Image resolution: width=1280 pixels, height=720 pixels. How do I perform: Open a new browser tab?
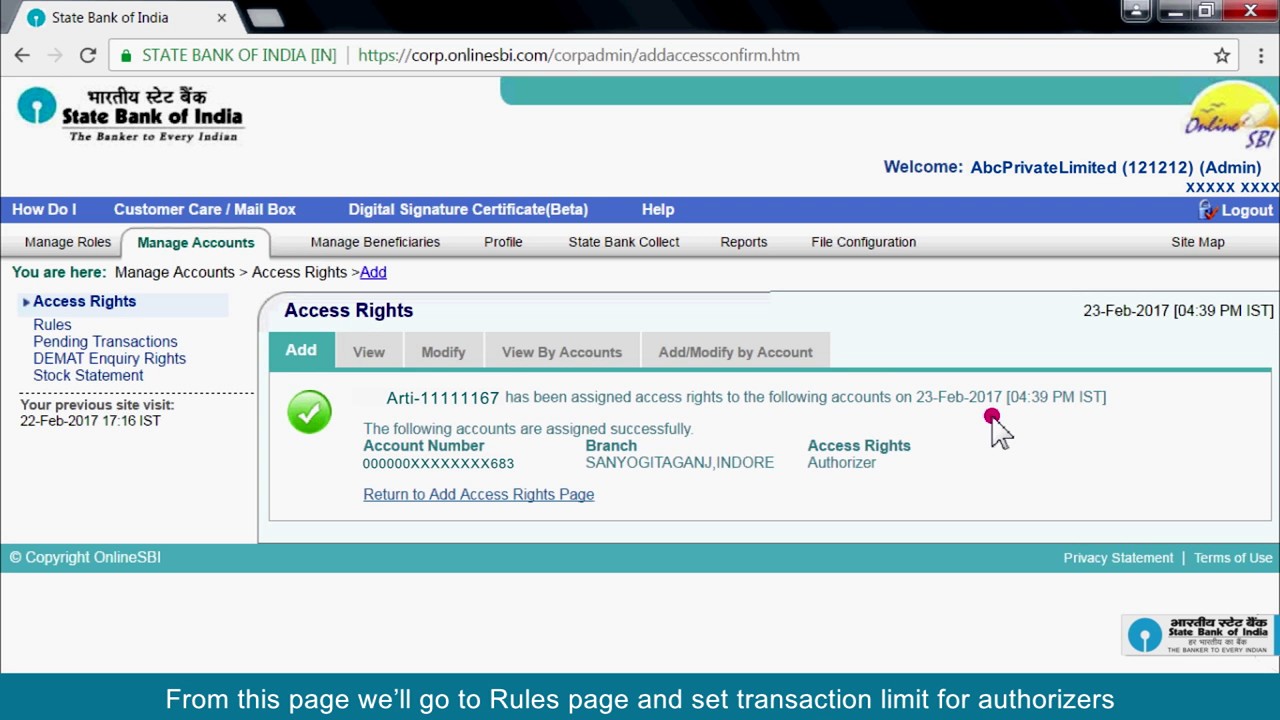[264, 17]
